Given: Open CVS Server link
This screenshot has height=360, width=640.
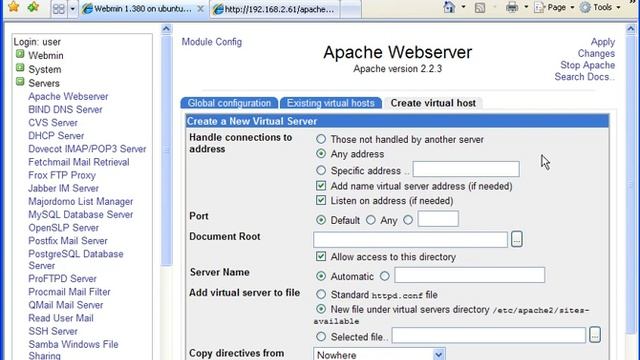Looking at the screenshot, I should [x=53, y=123].
